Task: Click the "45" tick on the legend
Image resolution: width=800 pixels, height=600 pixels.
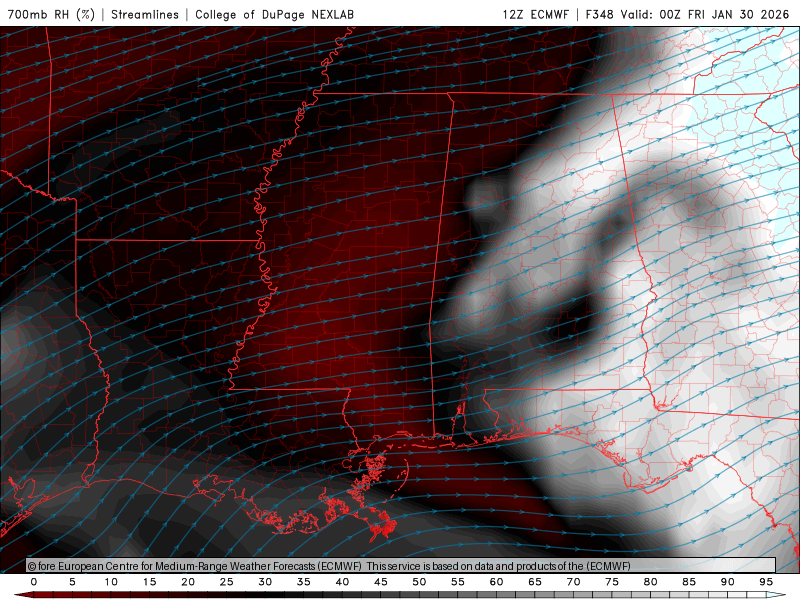Action: (x=381, y=582)
